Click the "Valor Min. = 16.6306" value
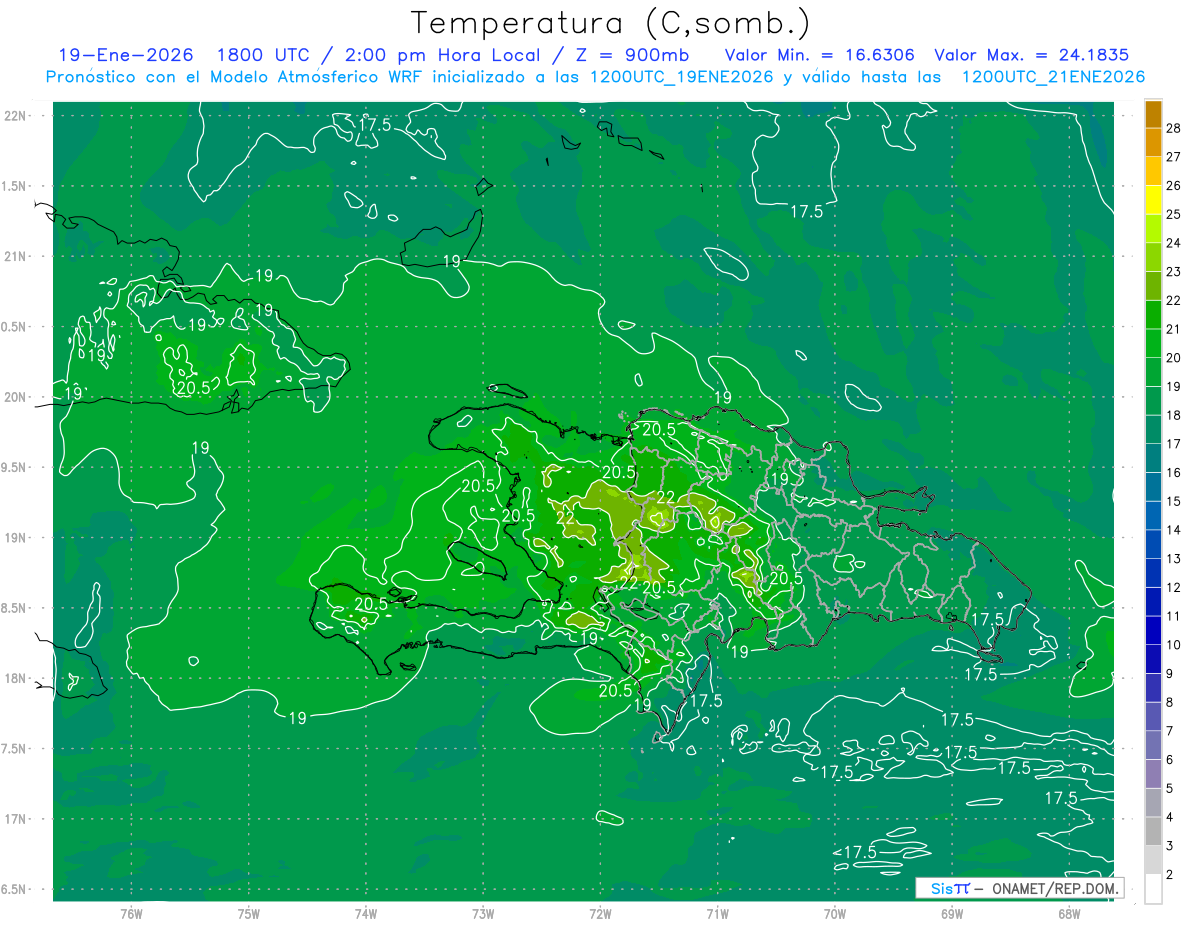Viewport: 1200px width, 927px height. [819, 56]
